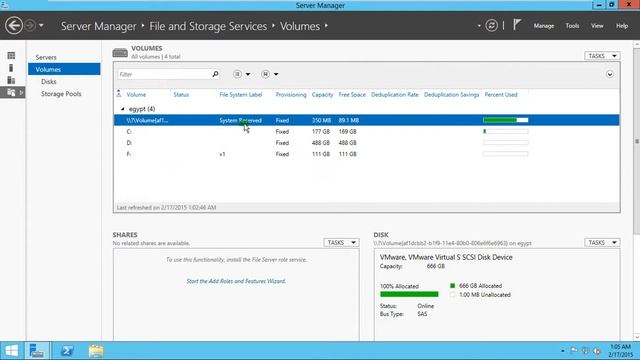The image size is (640, 360).
Task: Open the View menu
Action: click(597, 26)
